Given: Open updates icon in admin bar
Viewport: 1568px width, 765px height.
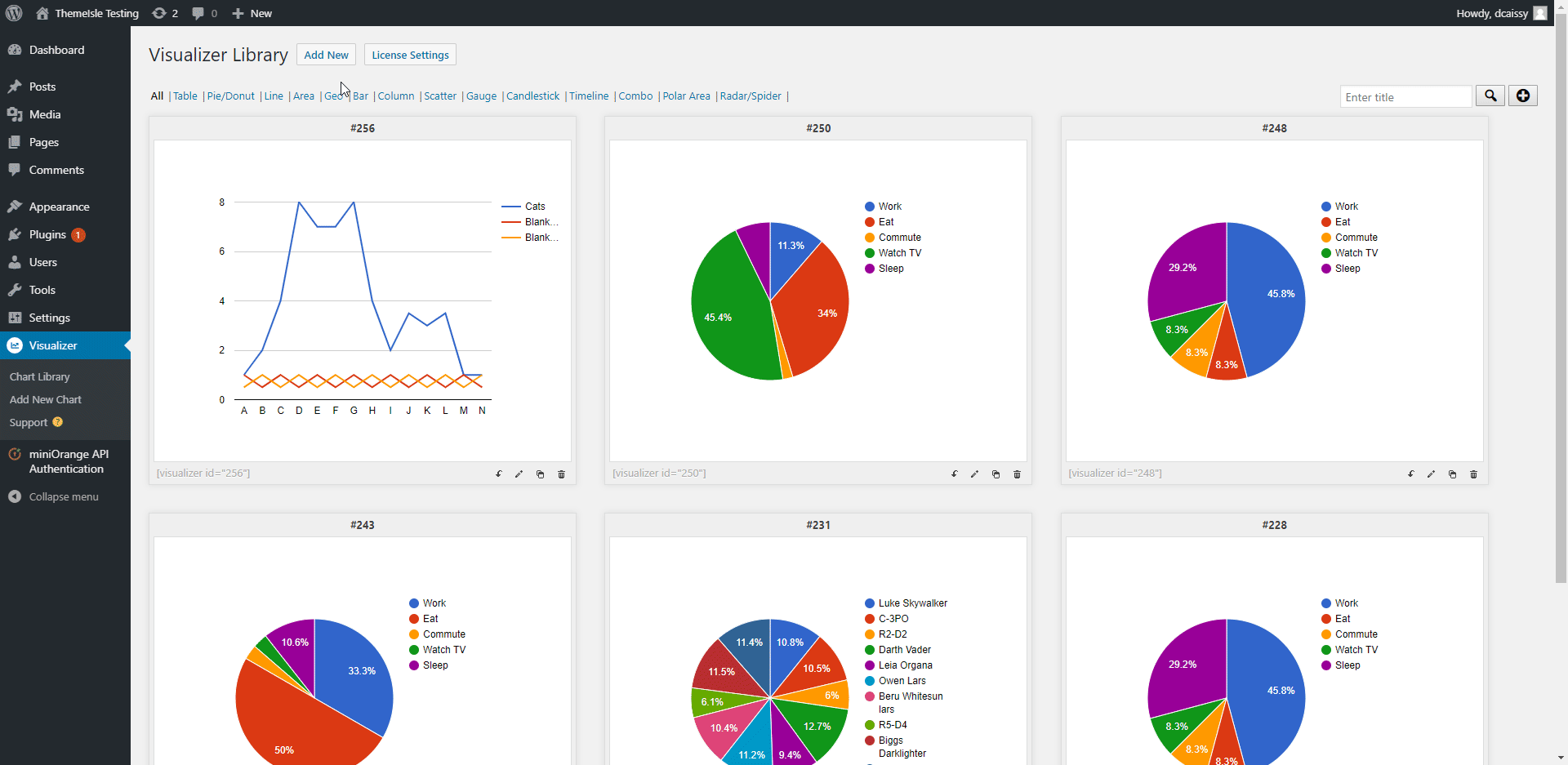Looking at the screenshot, I should 165,13.
